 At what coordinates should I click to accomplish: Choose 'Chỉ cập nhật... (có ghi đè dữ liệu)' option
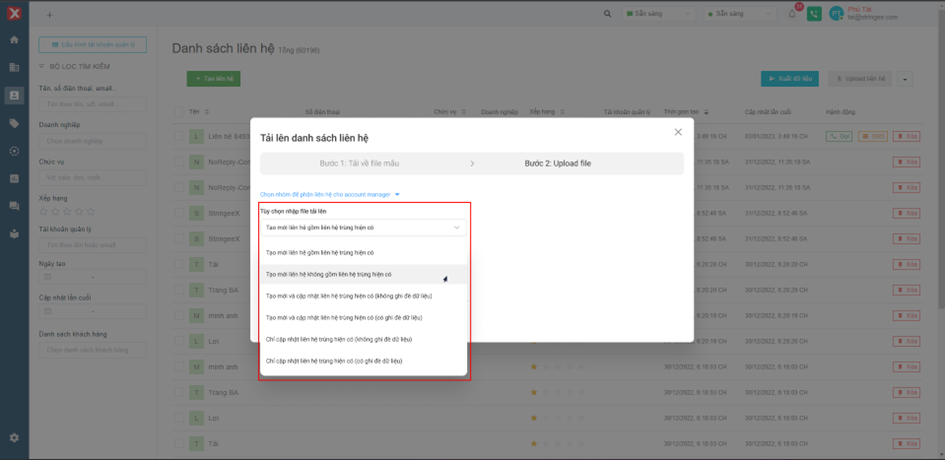click(335, 360)
